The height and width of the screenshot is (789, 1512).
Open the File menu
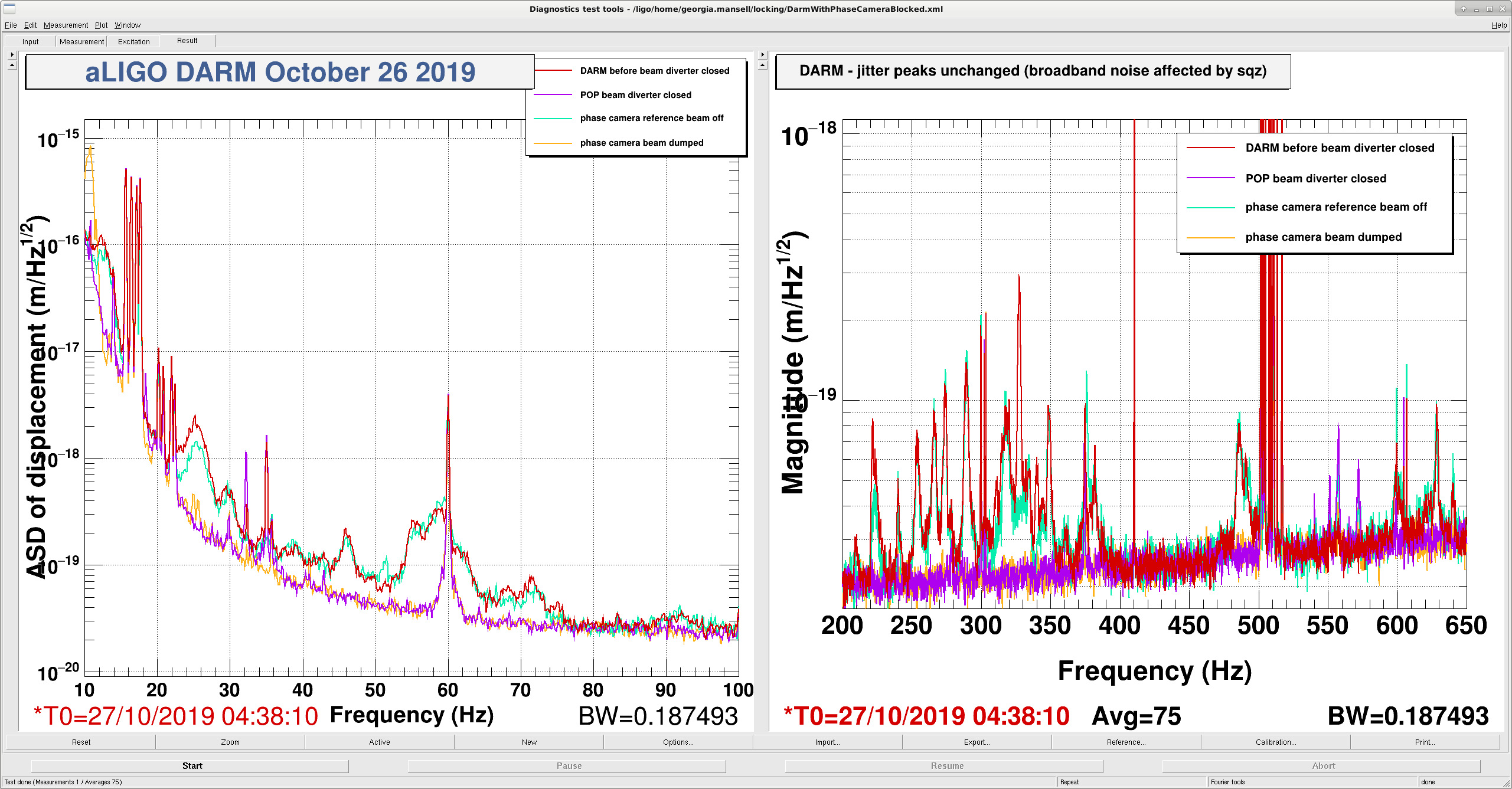(x=11, y=25)
